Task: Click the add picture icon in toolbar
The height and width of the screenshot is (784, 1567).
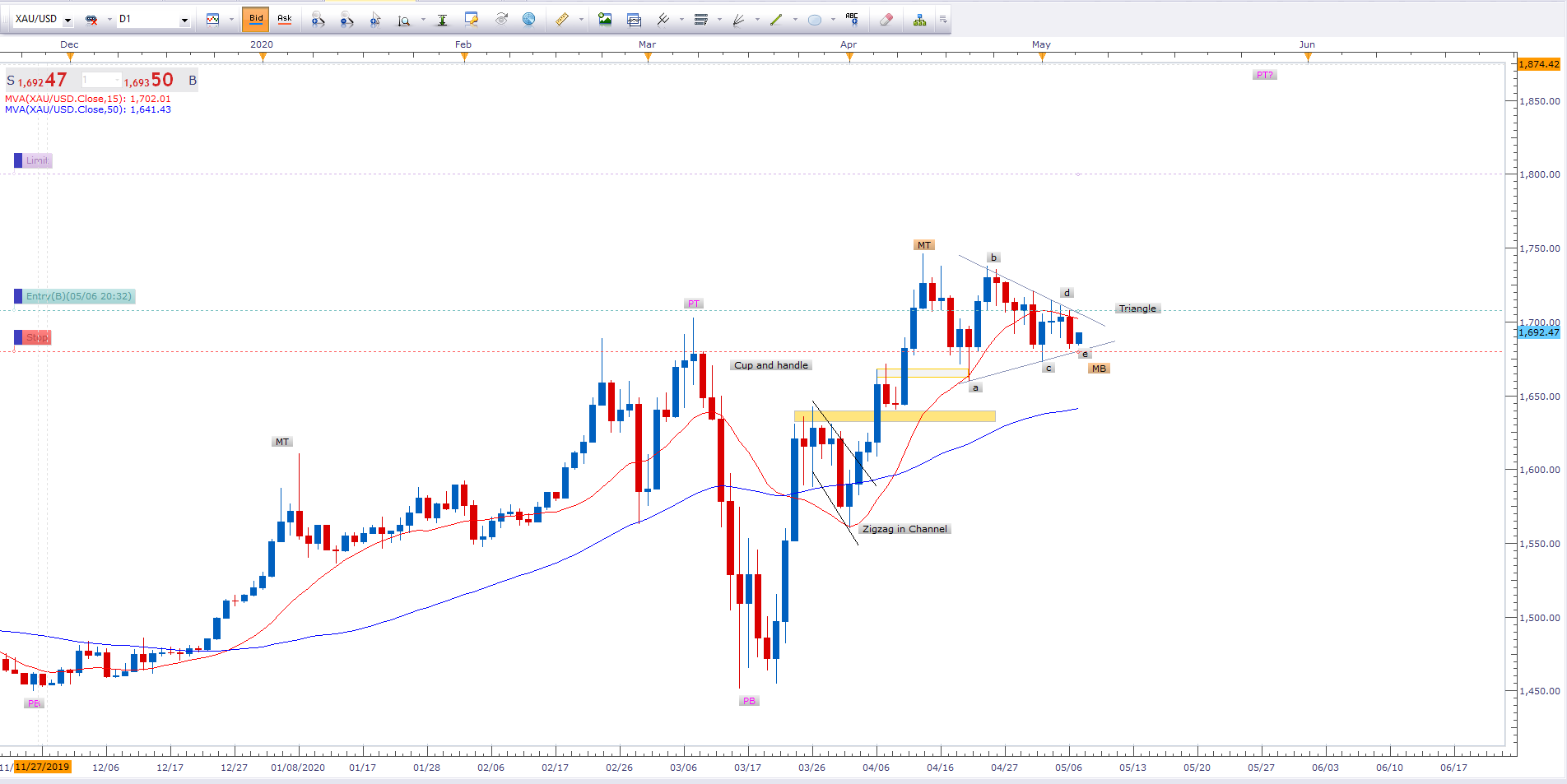Action: pos(605,19)
